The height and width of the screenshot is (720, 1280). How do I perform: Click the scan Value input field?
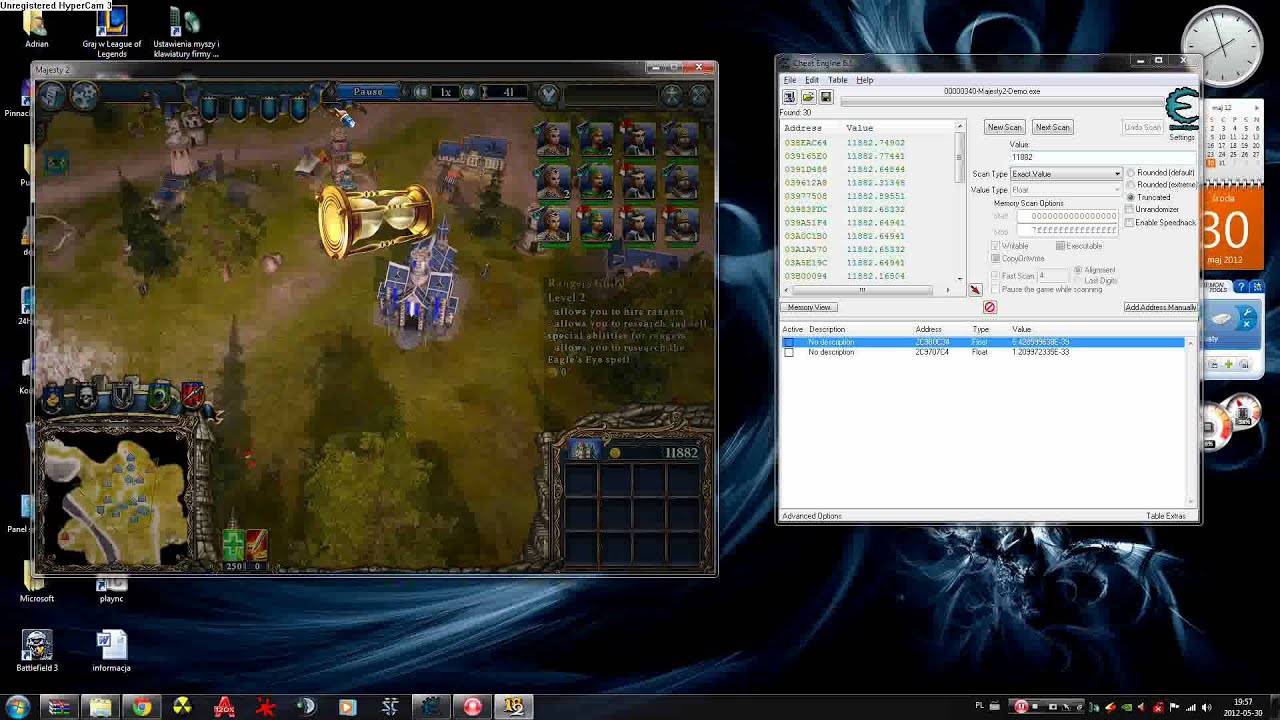pos(1102,157)
